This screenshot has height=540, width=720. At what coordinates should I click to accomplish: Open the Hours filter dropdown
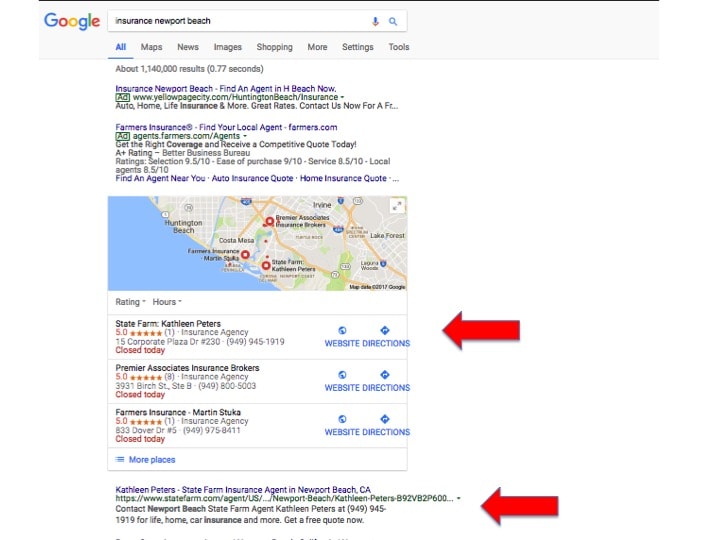point(167,302)
